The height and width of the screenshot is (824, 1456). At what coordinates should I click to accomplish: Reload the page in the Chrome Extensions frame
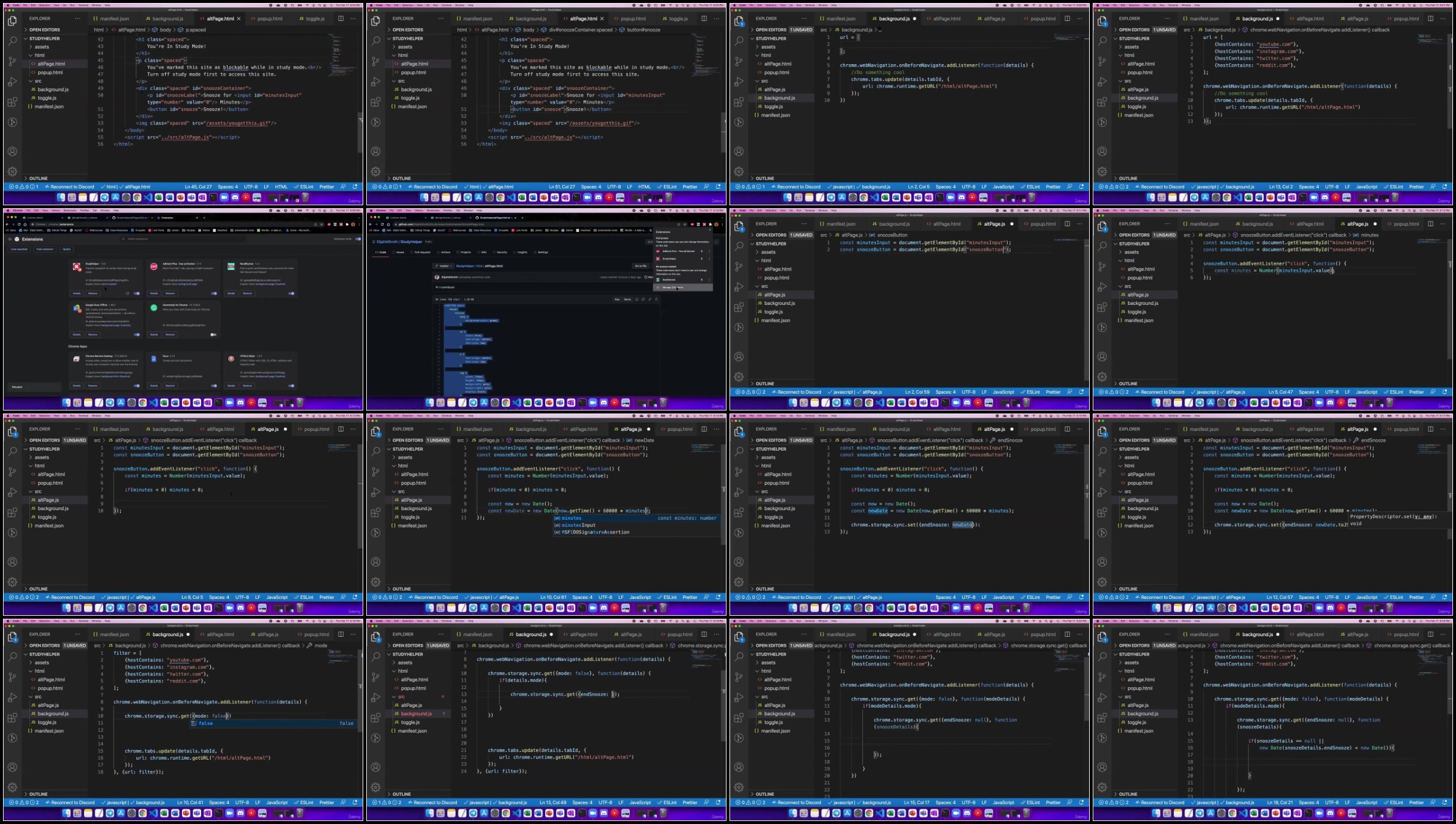click(19, 224)
